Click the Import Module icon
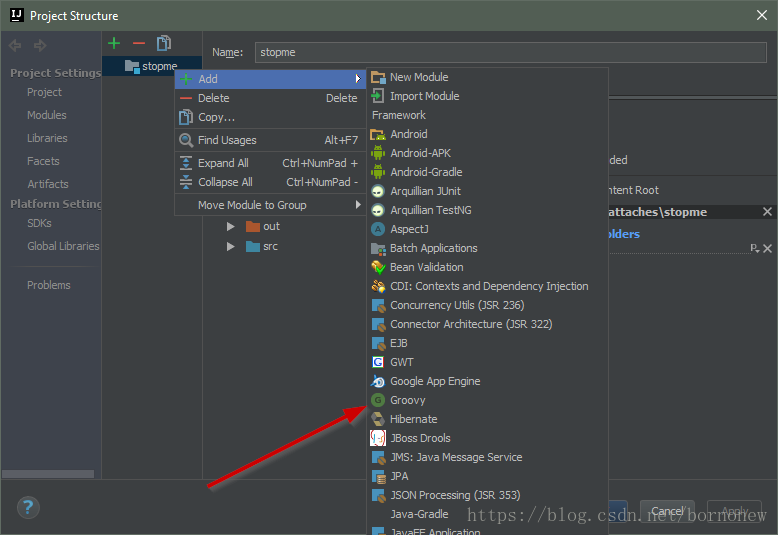The width and height of the screenshot is (778, 535). 378,96
